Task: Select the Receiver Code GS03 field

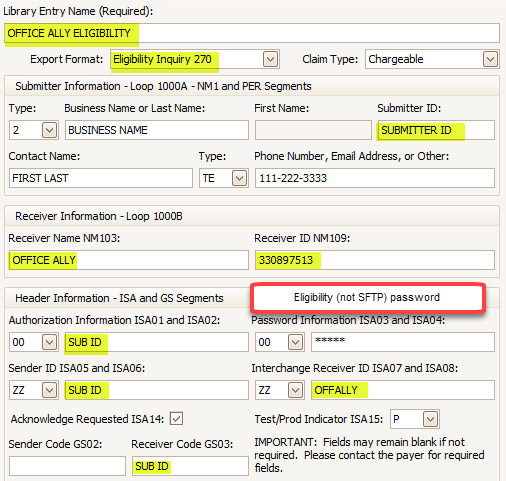Action: tap(190, 466)
